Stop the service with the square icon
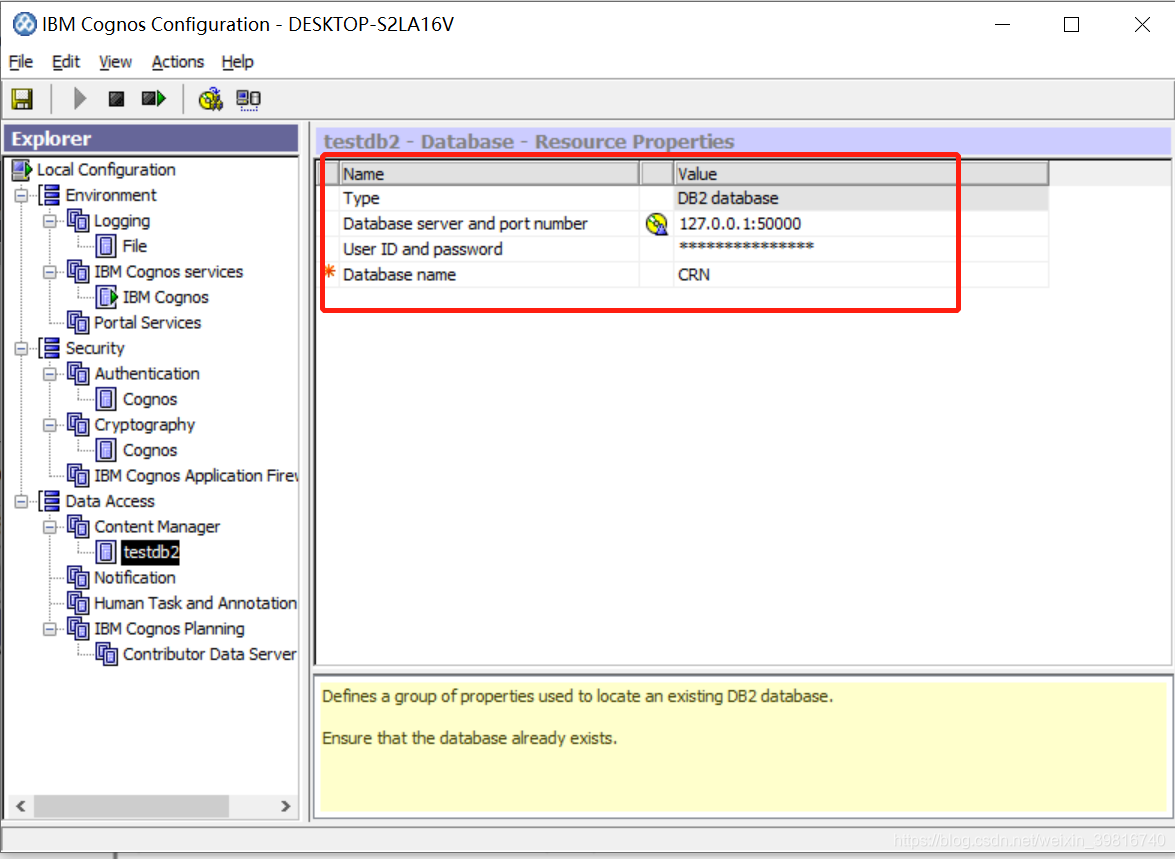 pyautogui.click(x=116, y=99)
